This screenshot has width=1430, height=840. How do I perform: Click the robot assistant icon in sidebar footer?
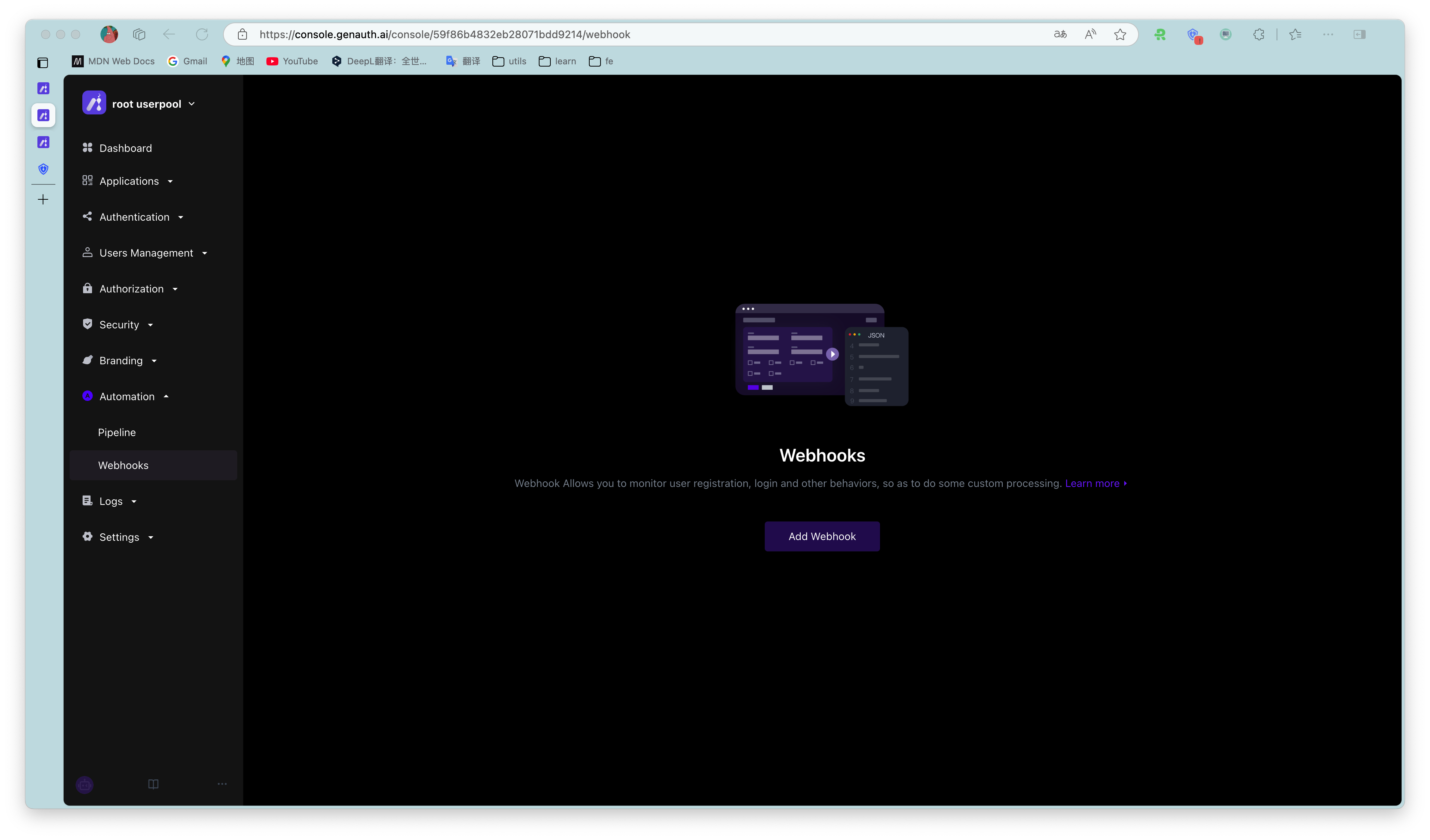pos(85,784)
